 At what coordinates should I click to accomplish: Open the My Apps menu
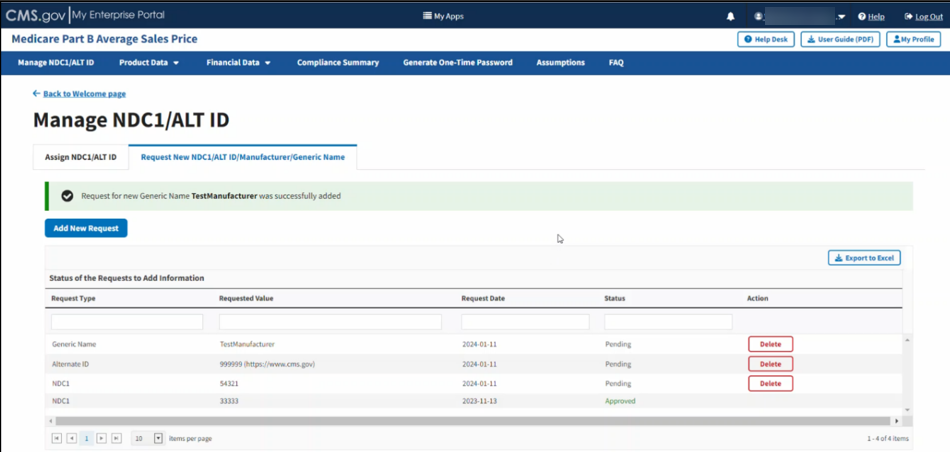click(x=443, y=16)
